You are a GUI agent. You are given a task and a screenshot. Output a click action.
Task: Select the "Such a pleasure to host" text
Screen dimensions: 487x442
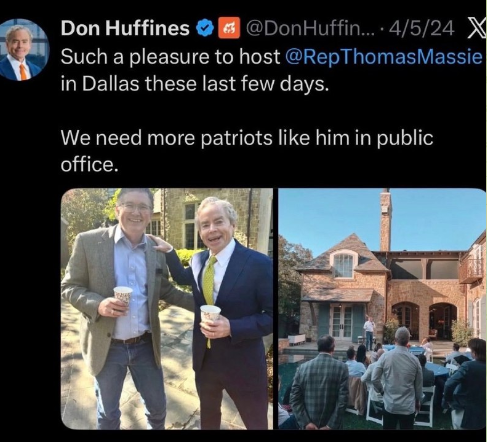(170, 57)
